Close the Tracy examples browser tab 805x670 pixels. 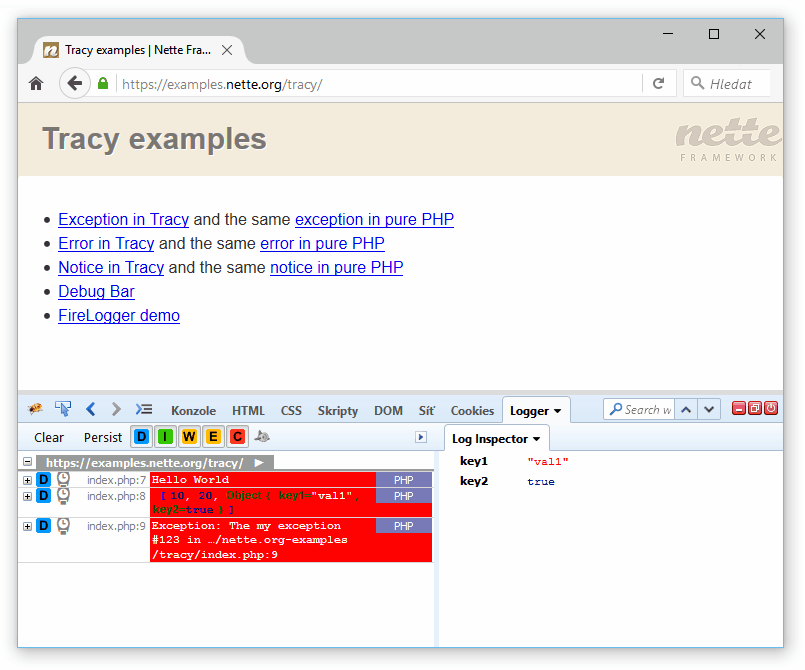(x=227, y=50)
